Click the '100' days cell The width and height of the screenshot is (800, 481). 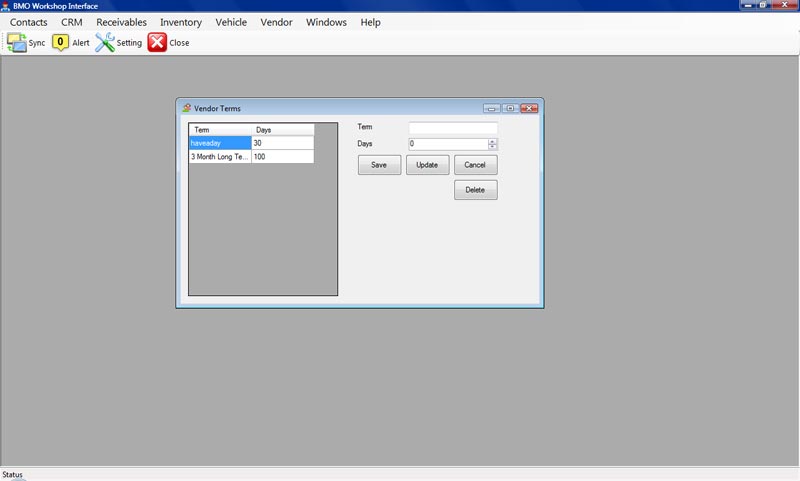pyautogui.click(x=283, y=157)
